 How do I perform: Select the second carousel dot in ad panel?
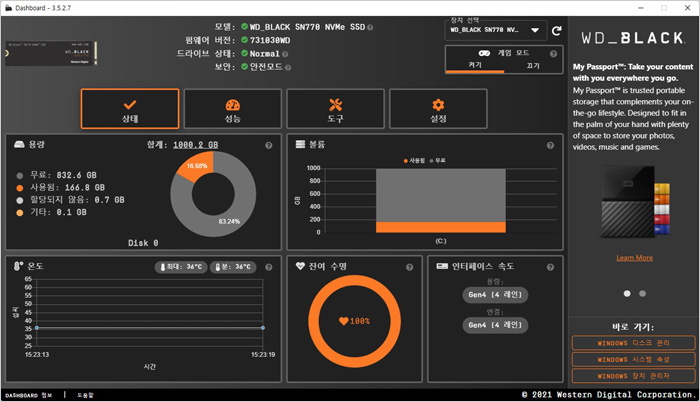tap(642, 293)
